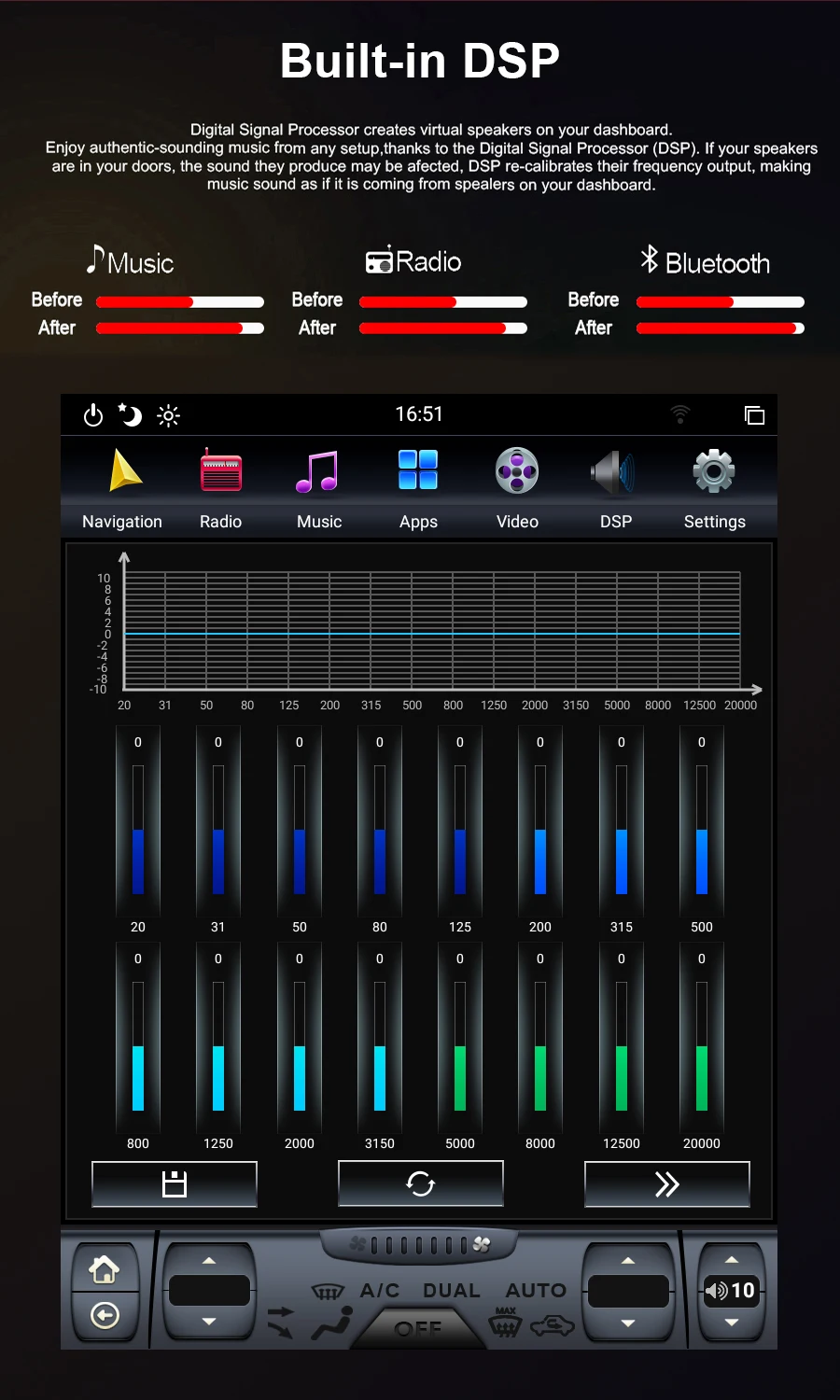Open the Music note icon
This screenshot has width=840, height=1400.
click(x=317, y=471)
